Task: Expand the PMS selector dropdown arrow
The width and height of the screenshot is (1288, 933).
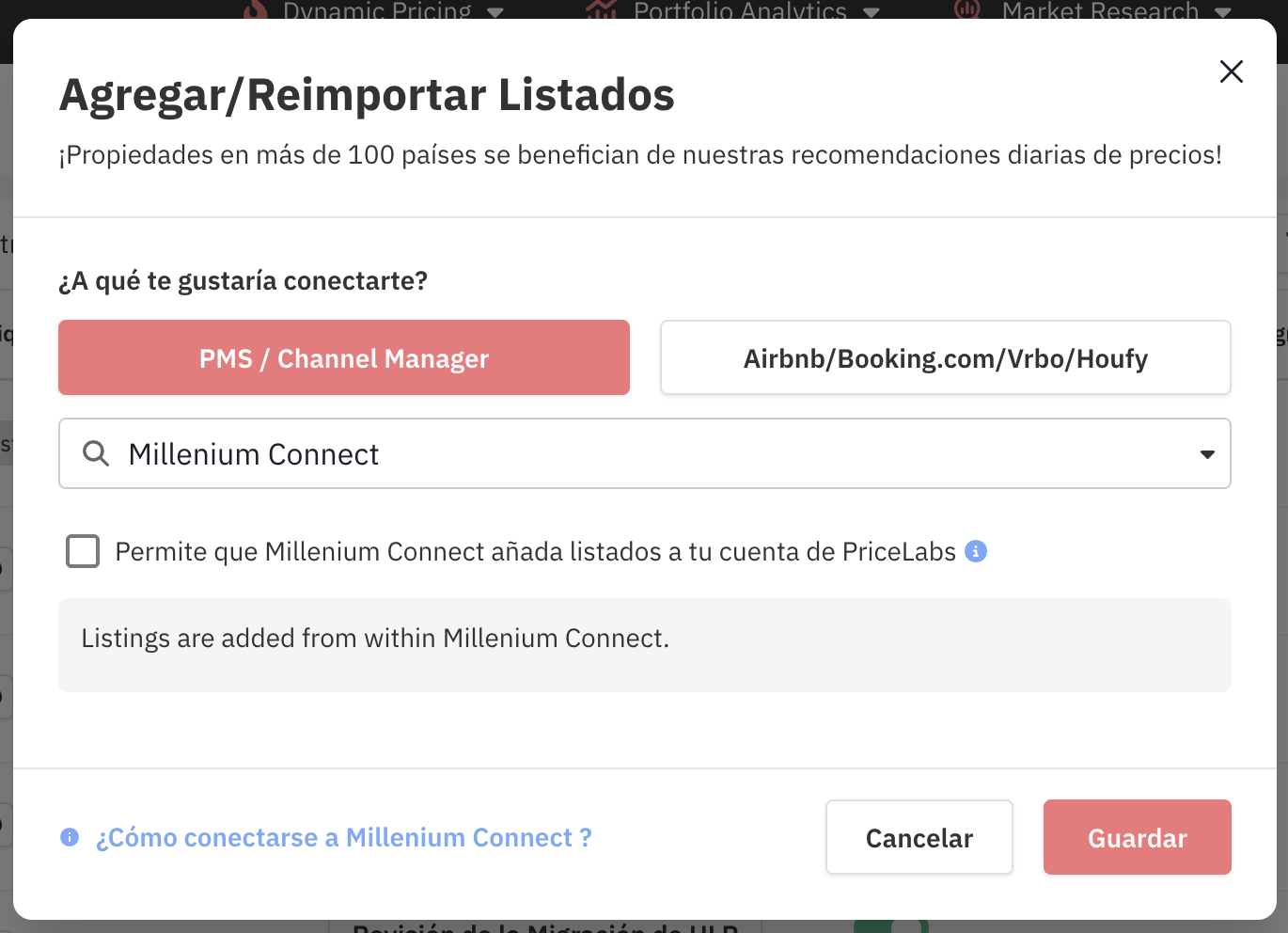Action: coord(1207,454)
